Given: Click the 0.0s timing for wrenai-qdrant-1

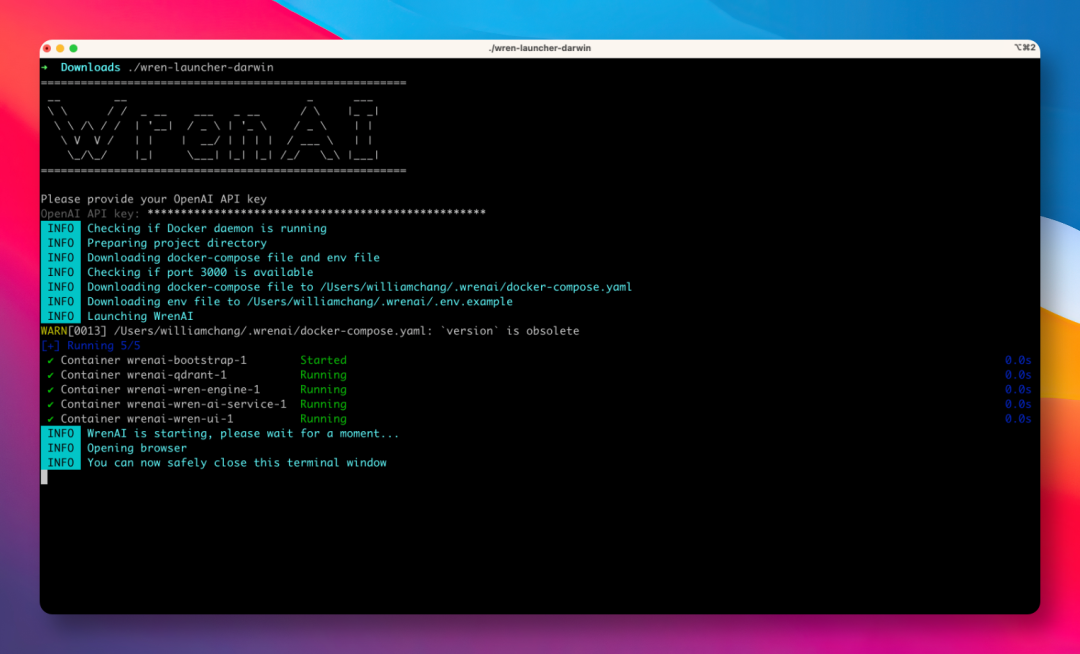Looking at the screenshot, I should pos(1017,375).
